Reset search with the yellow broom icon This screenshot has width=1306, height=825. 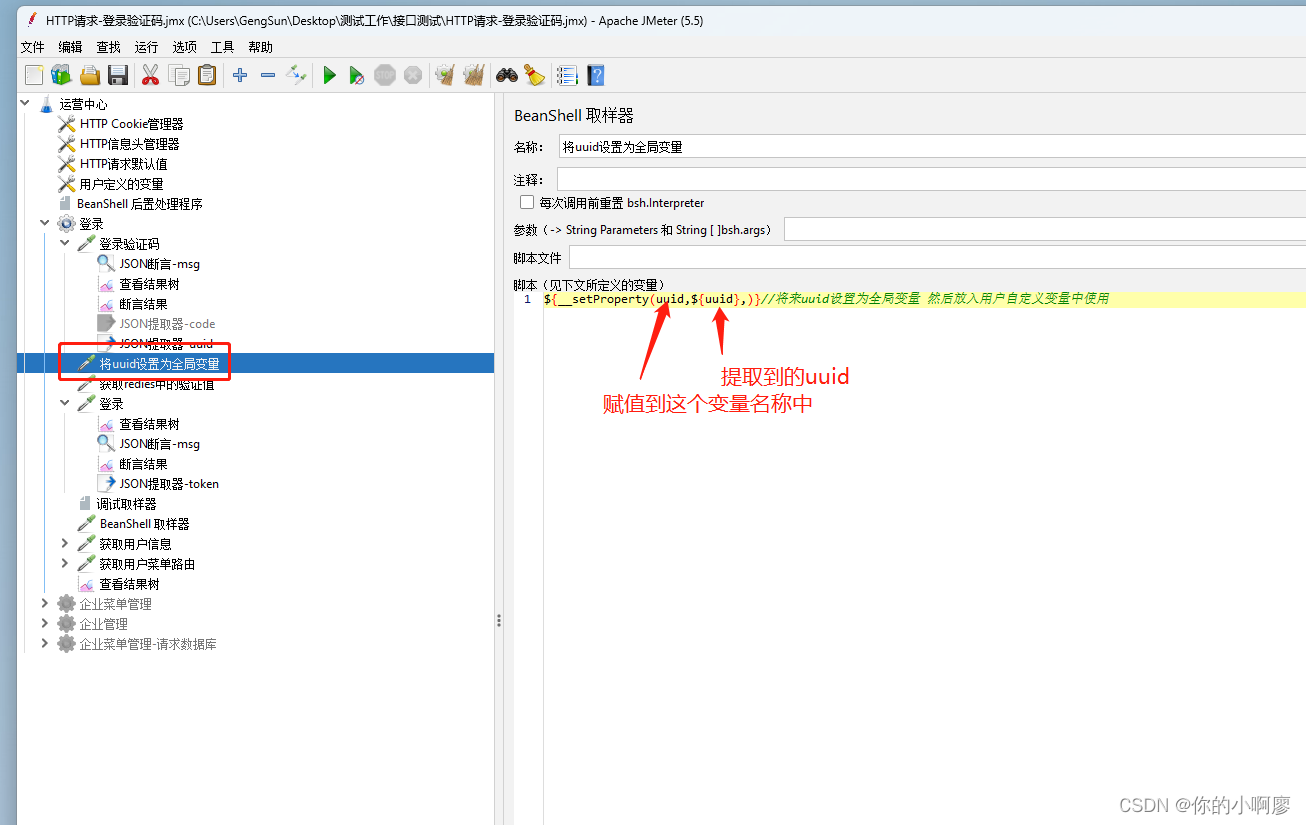[535, 75]
